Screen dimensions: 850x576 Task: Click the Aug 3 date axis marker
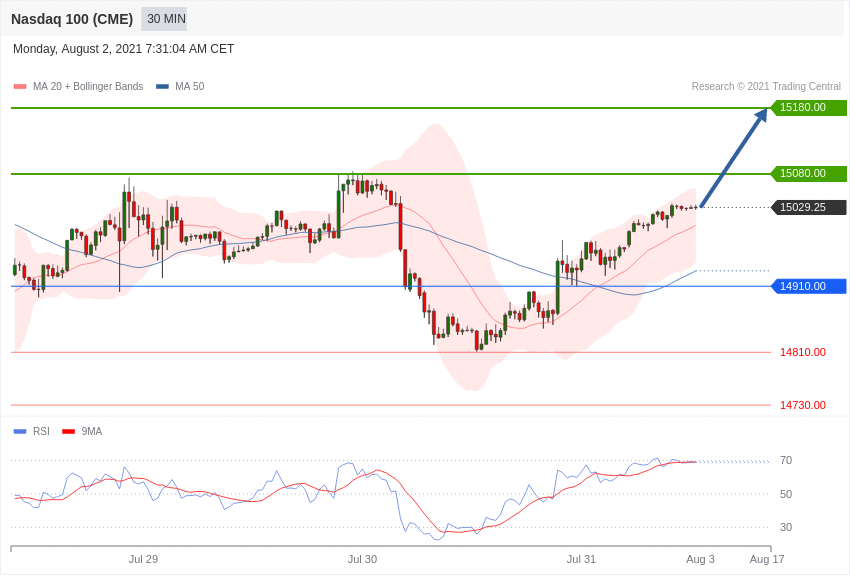coord(700,559)
